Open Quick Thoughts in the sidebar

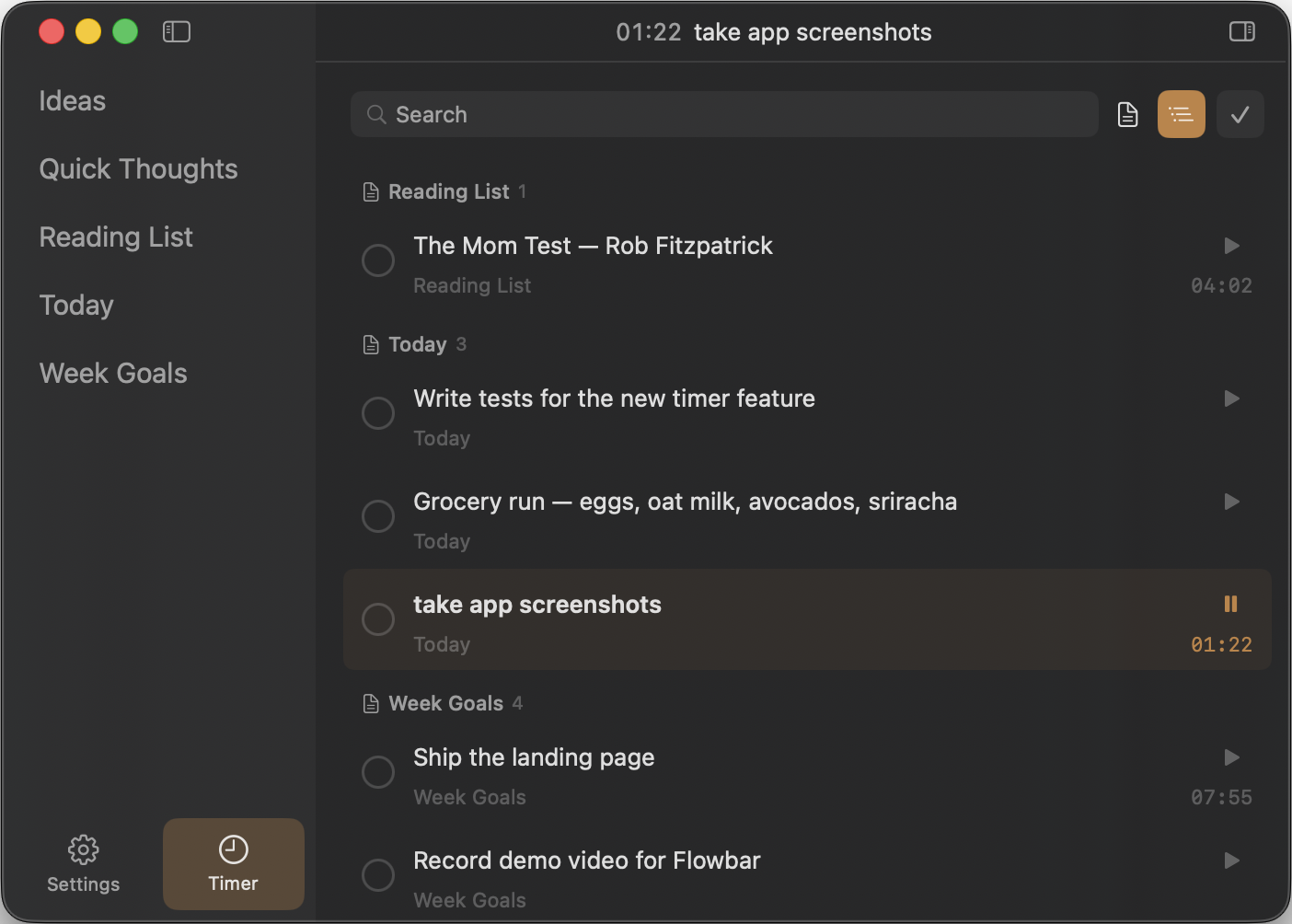click(138, 169)
